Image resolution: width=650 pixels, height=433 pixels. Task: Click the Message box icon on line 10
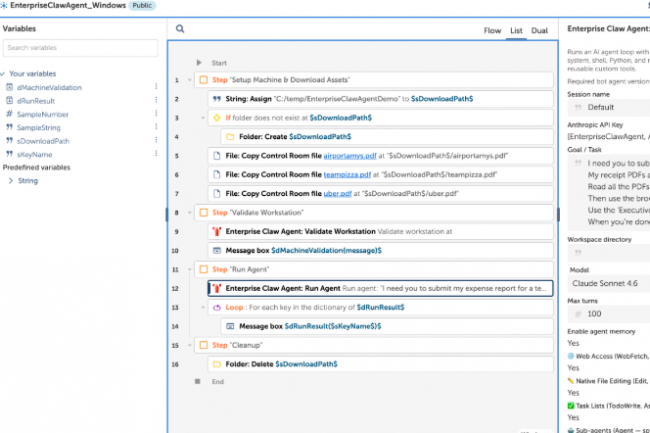pyautogui.click(x=217, y=251)
